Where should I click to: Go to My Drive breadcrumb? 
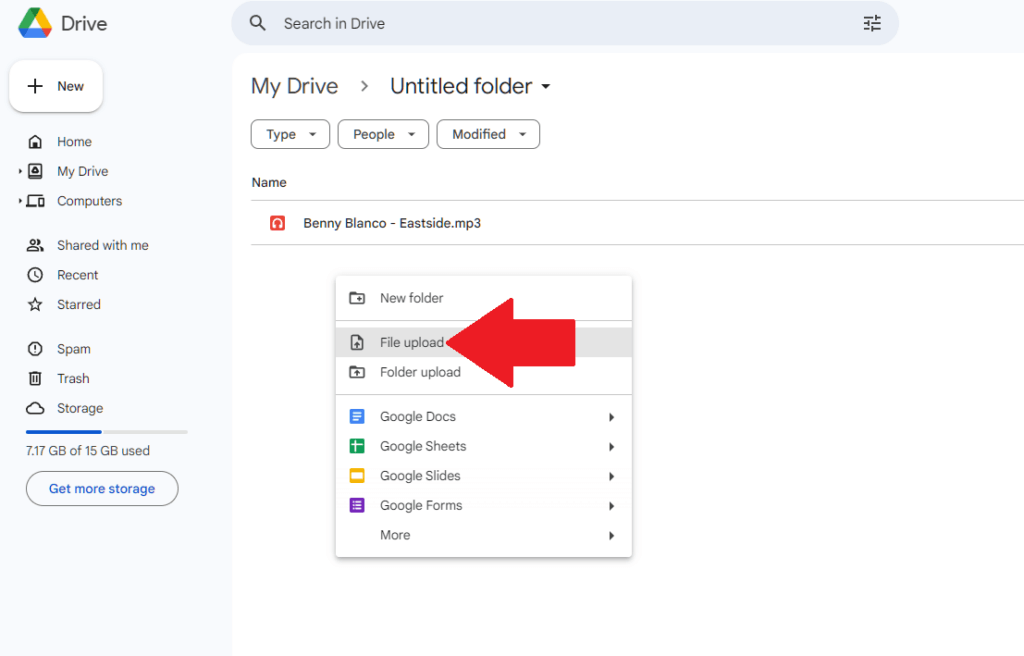coord(295,86)
